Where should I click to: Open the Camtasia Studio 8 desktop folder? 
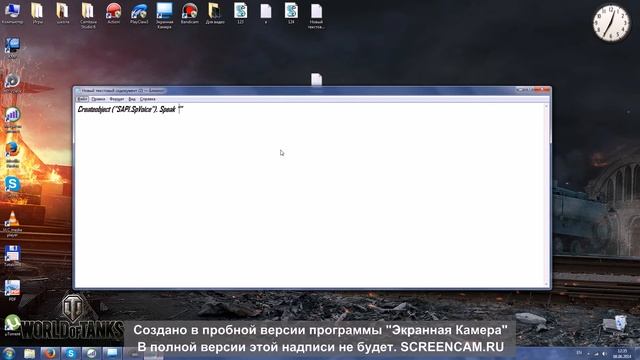tap(88, 16)
